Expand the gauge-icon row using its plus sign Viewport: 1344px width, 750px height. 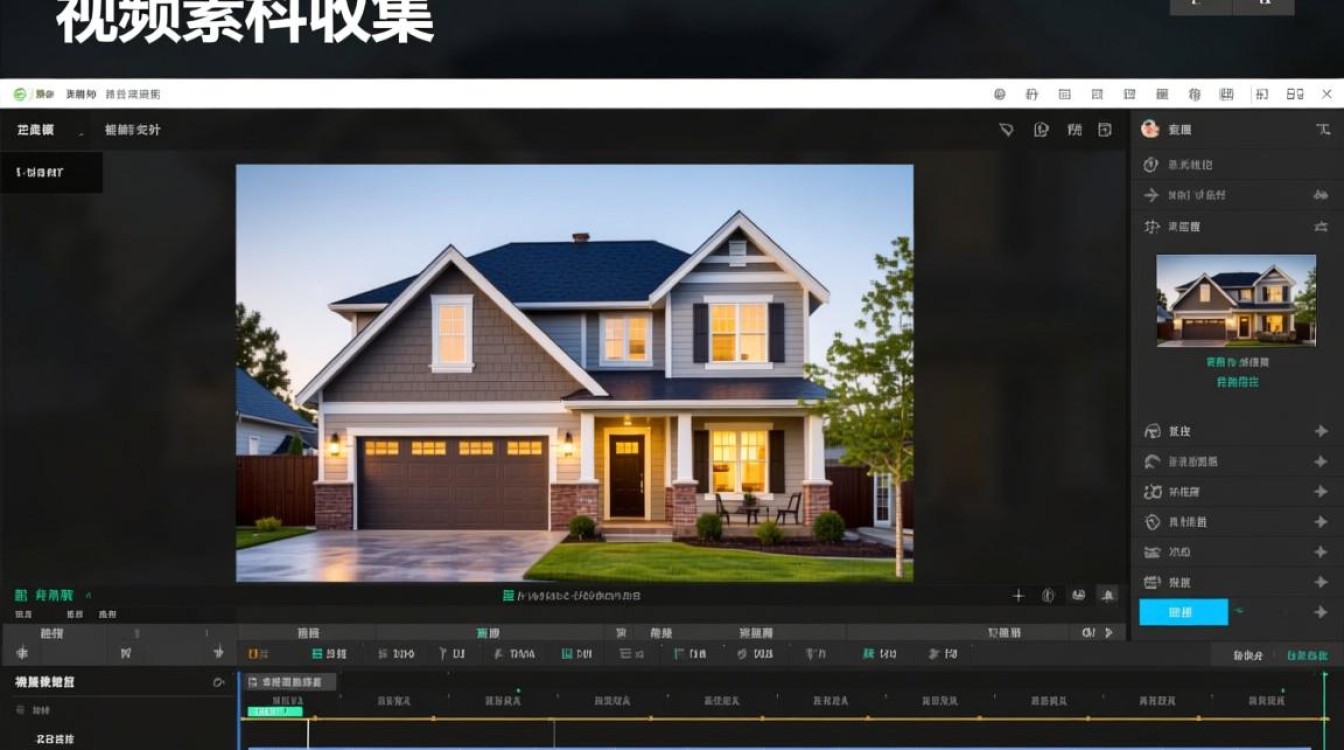1321,431
